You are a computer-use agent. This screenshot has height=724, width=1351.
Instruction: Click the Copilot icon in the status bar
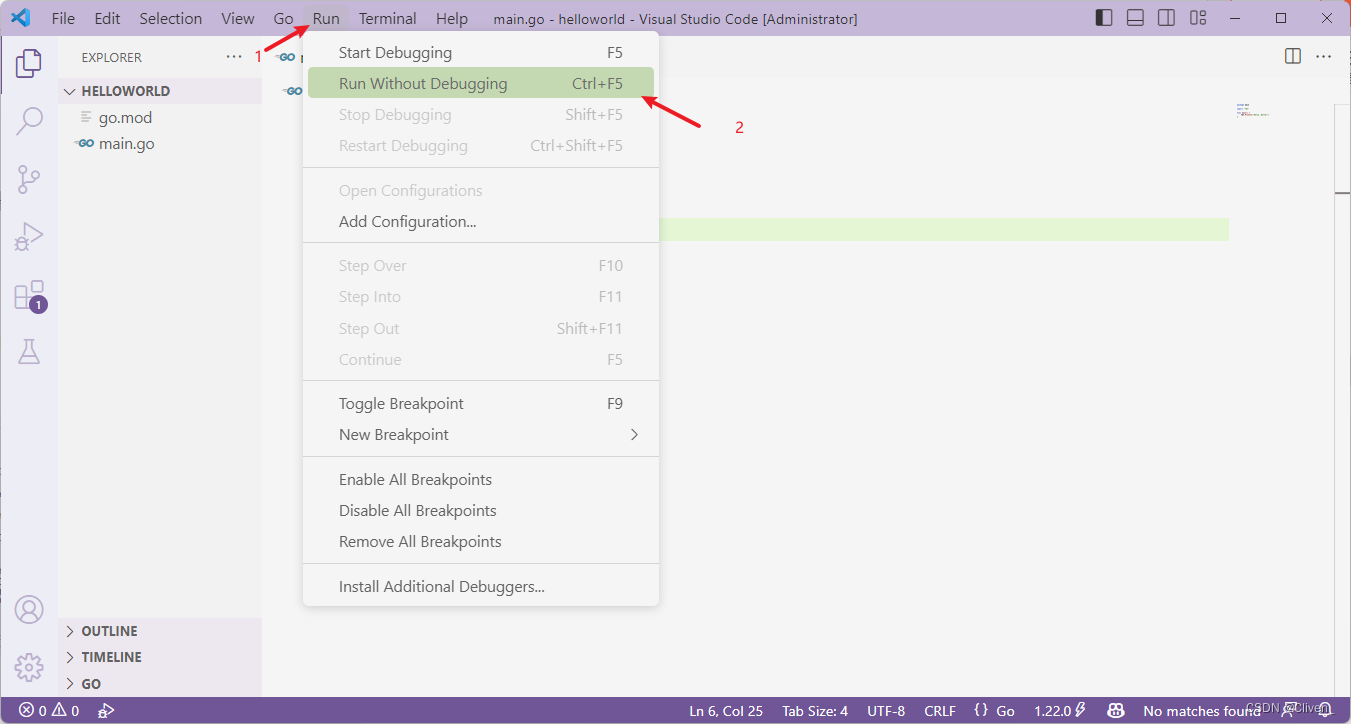1116,711
